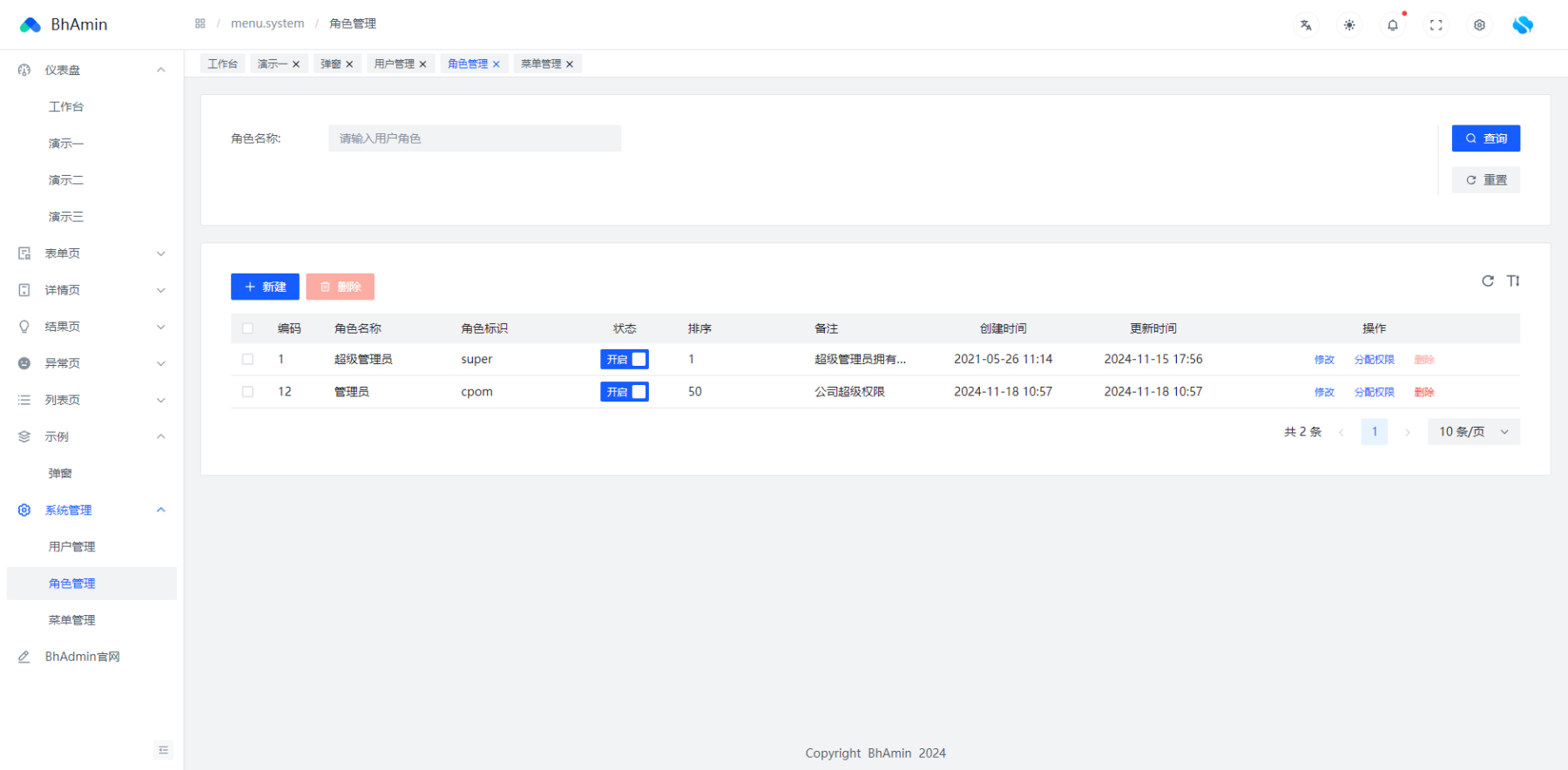Close the 菜单管理 tab
The width and height of the screenshot is (1568, 770).
pos(570,64)
